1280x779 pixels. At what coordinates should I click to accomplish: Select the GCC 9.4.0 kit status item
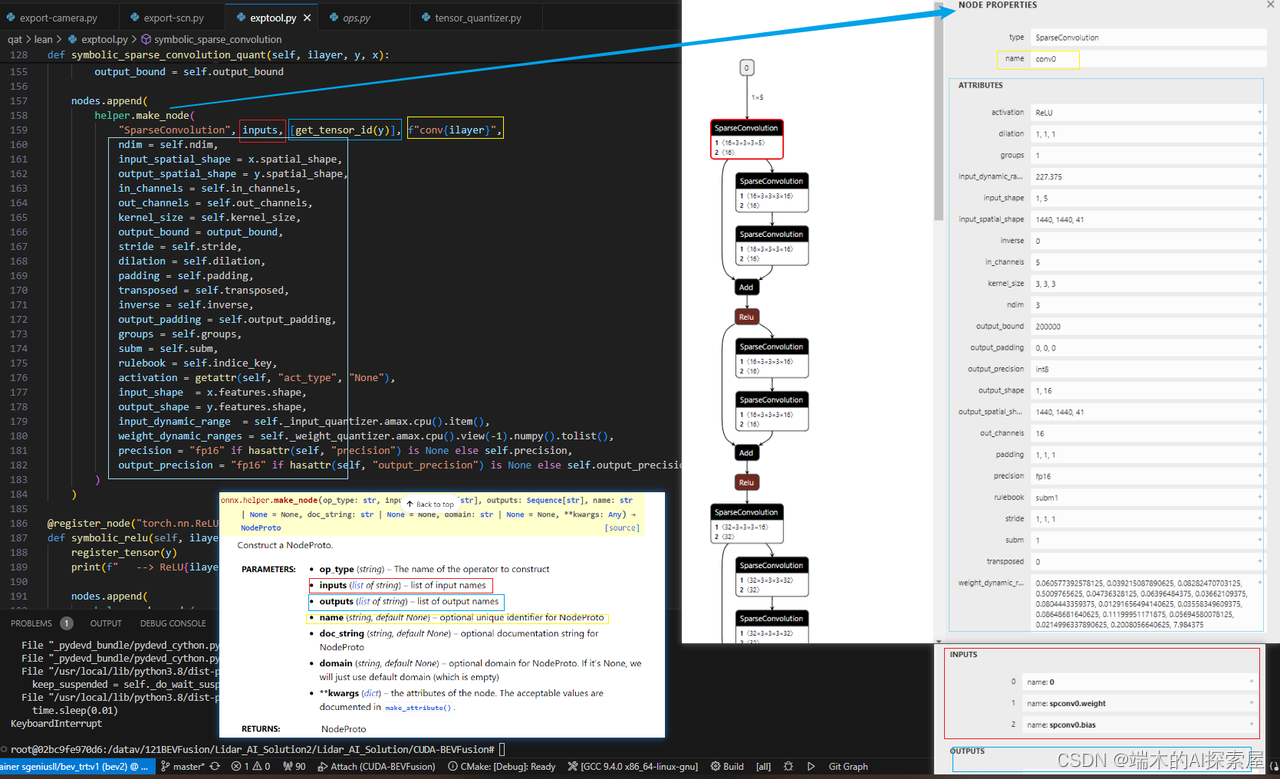[x=632, y=767]
